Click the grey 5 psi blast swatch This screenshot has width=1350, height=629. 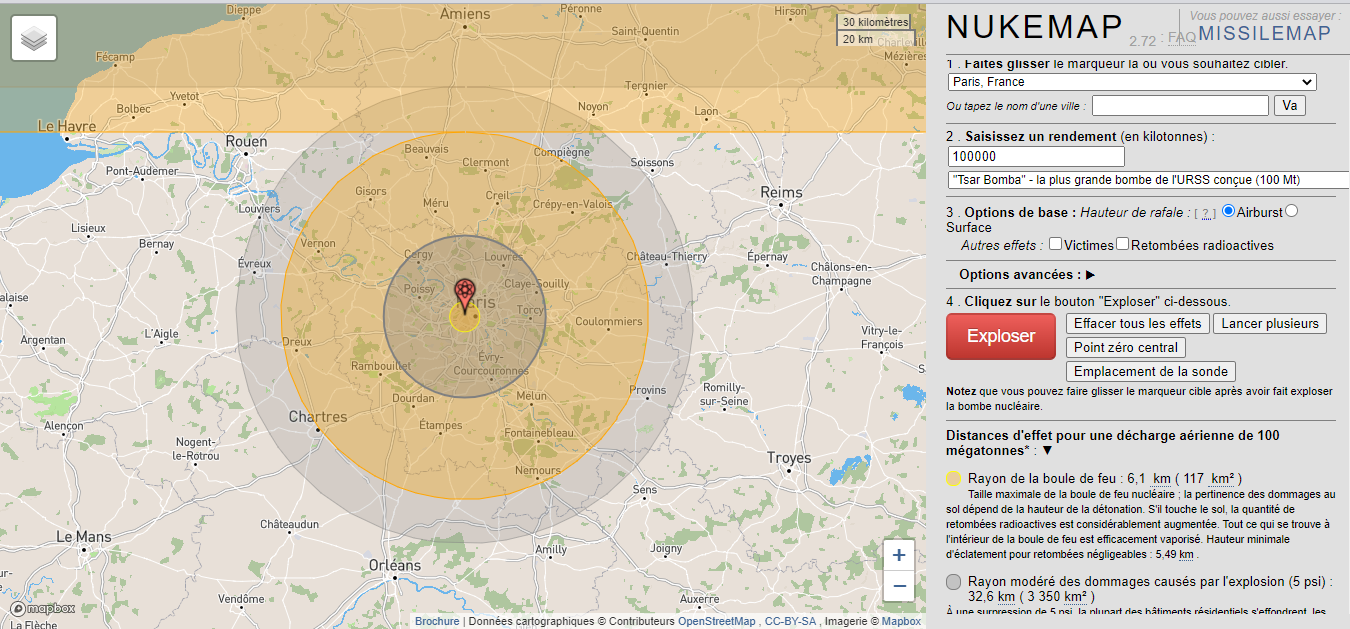[x=954, y=582]
